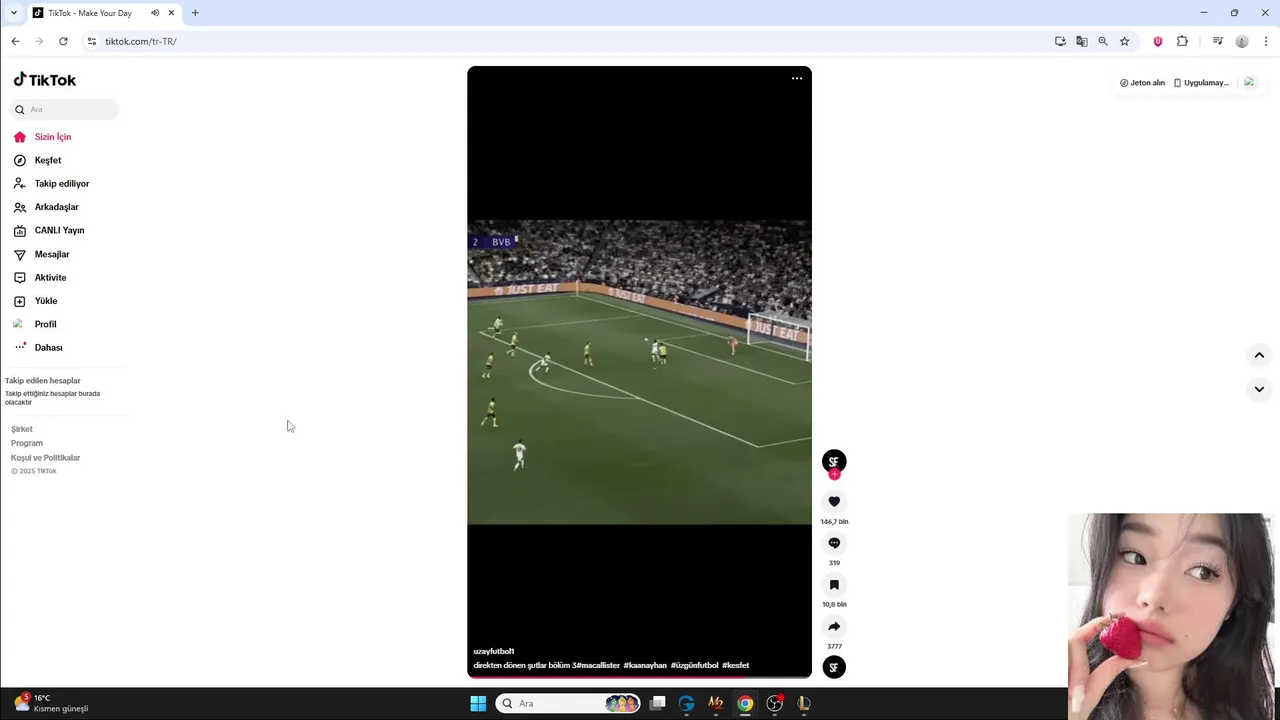Click the #kesfet hashtag
Screen dimensions: 1280x720
(736, 665)
